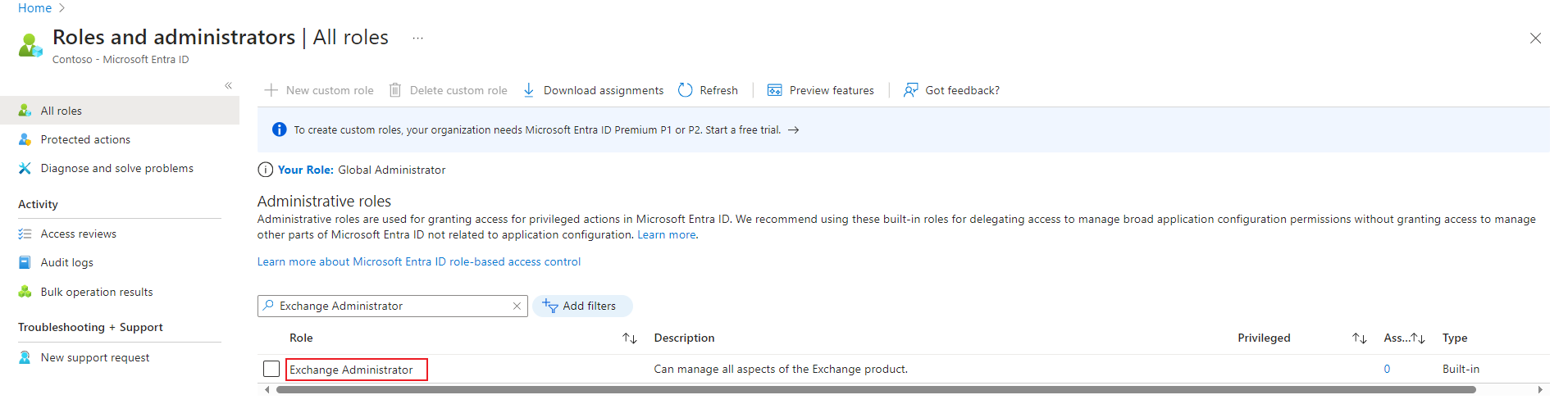
Task: Open Access reviews under Activity
Action: tap(79, 234)
